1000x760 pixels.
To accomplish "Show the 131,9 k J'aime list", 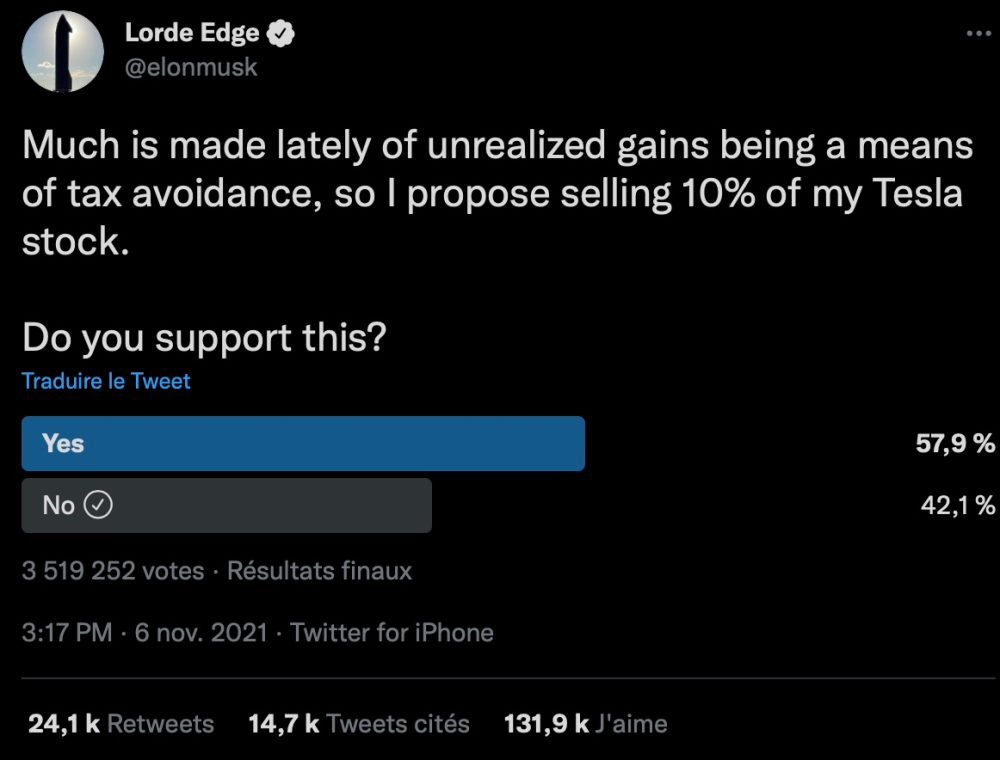I will (x=586, y=724).
